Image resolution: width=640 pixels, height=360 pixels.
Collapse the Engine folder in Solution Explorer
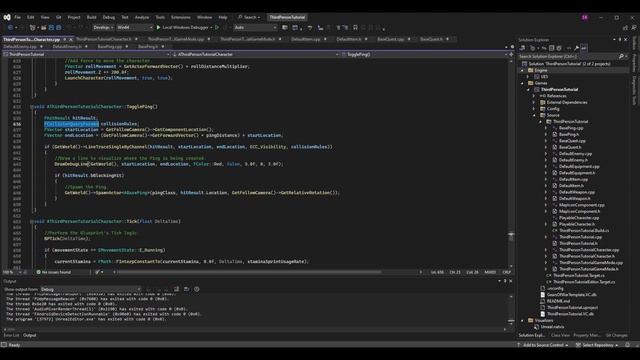tap(522, 70)
